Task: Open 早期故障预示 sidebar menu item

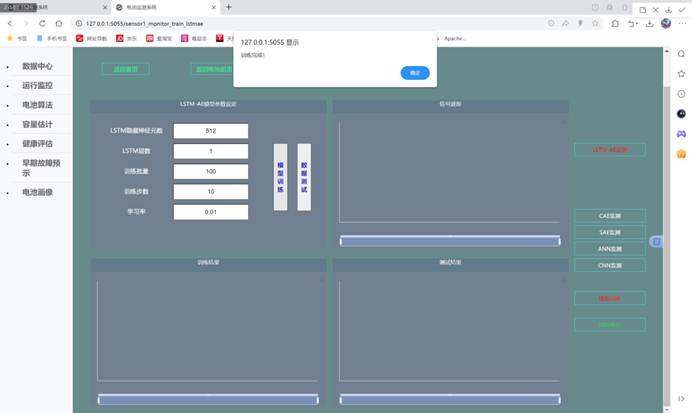Action: (40, 167)
